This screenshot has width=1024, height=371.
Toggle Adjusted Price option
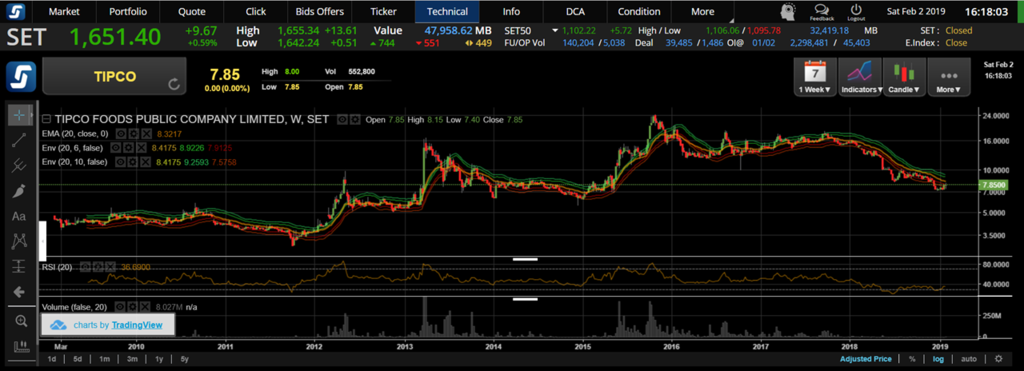coord(866,359)
